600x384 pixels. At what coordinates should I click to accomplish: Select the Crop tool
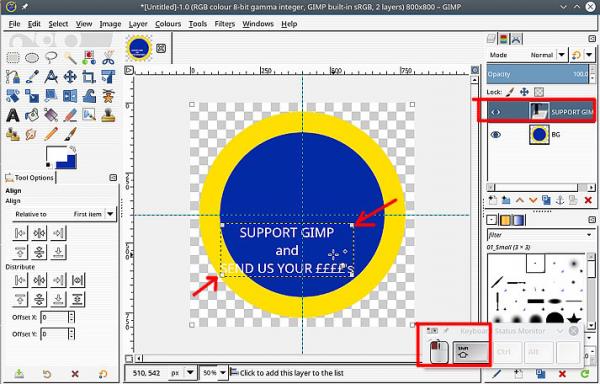click(x=89, y=77)
